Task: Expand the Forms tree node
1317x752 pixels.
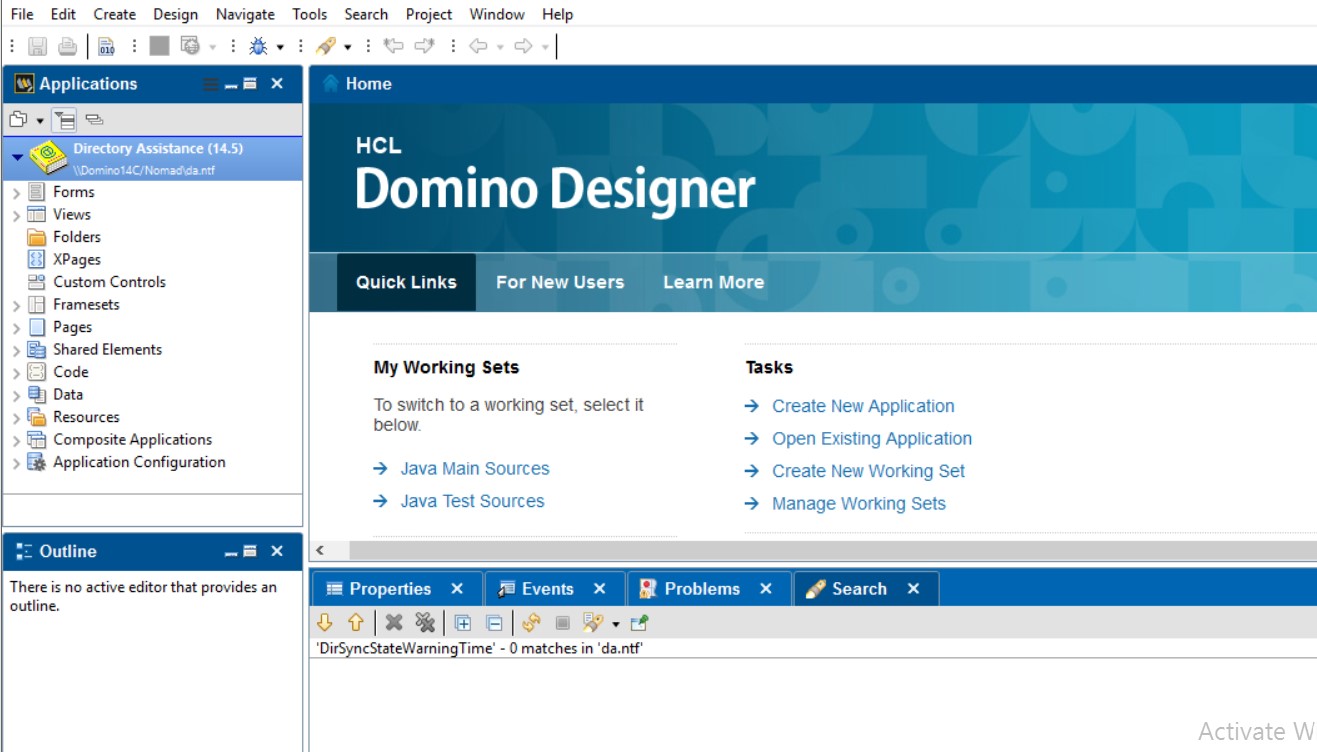Action: pos(16,192)
